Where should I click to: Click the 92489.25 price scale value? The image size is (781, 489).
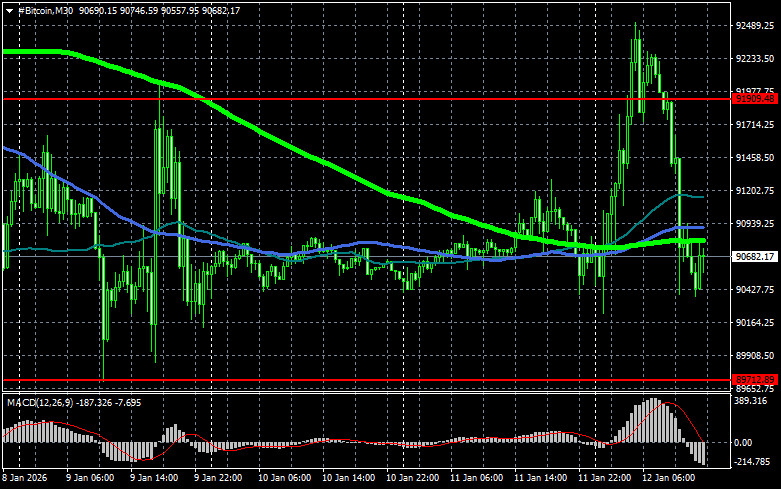point(755,26)
